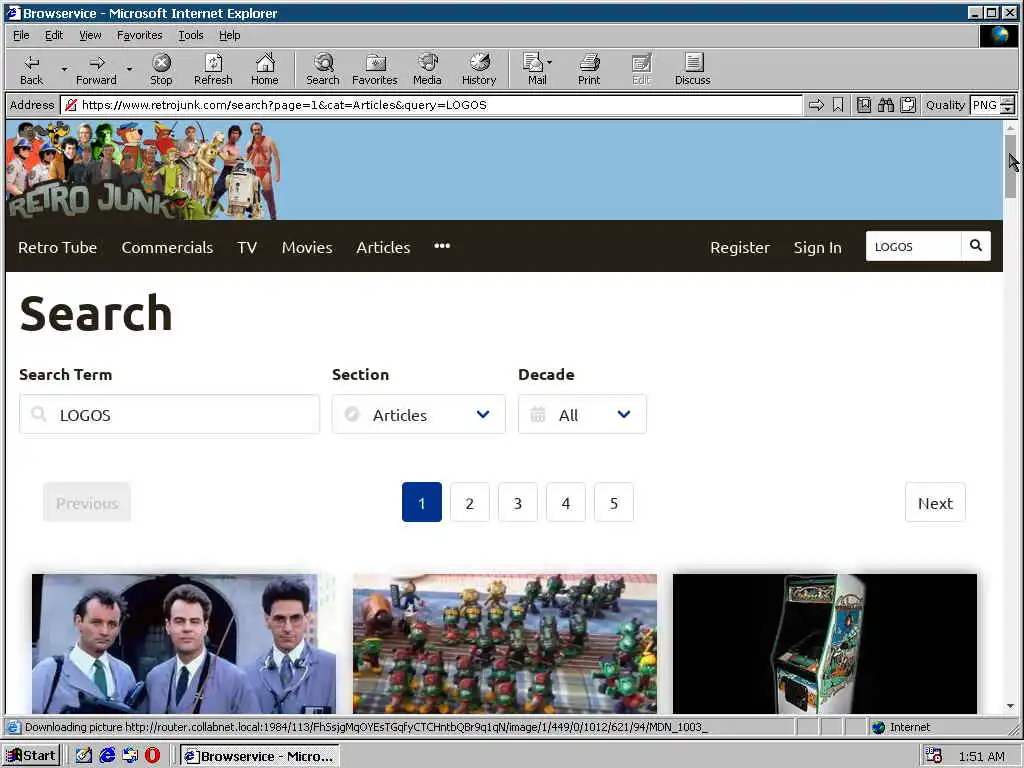
Task: Refresh the current page
Action: (x=213, y=70)
